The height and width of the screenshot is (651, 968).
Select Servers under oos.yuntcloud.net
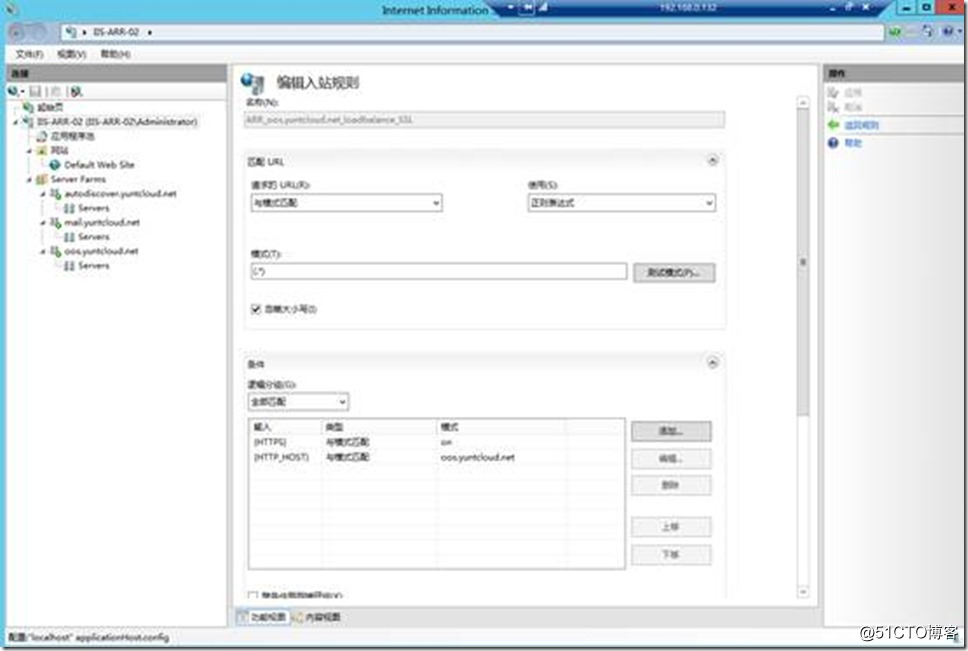point(94,266)
